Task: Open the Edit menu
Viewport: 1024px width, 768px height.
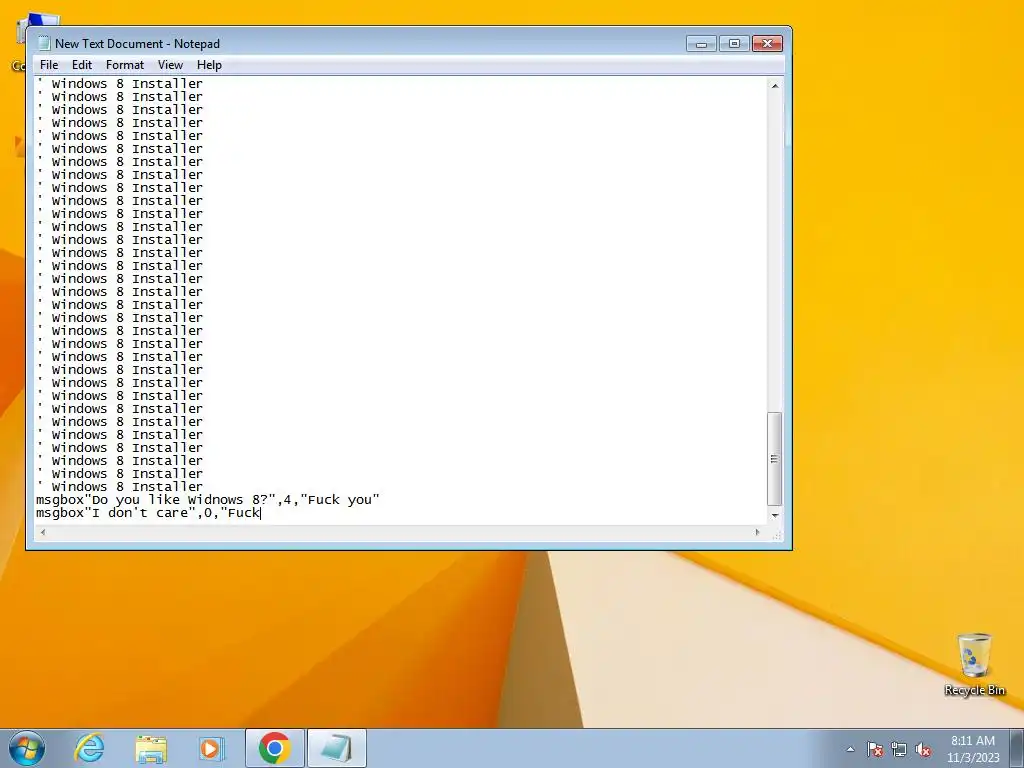Action: pyautogui.click(x=82, y=65)
